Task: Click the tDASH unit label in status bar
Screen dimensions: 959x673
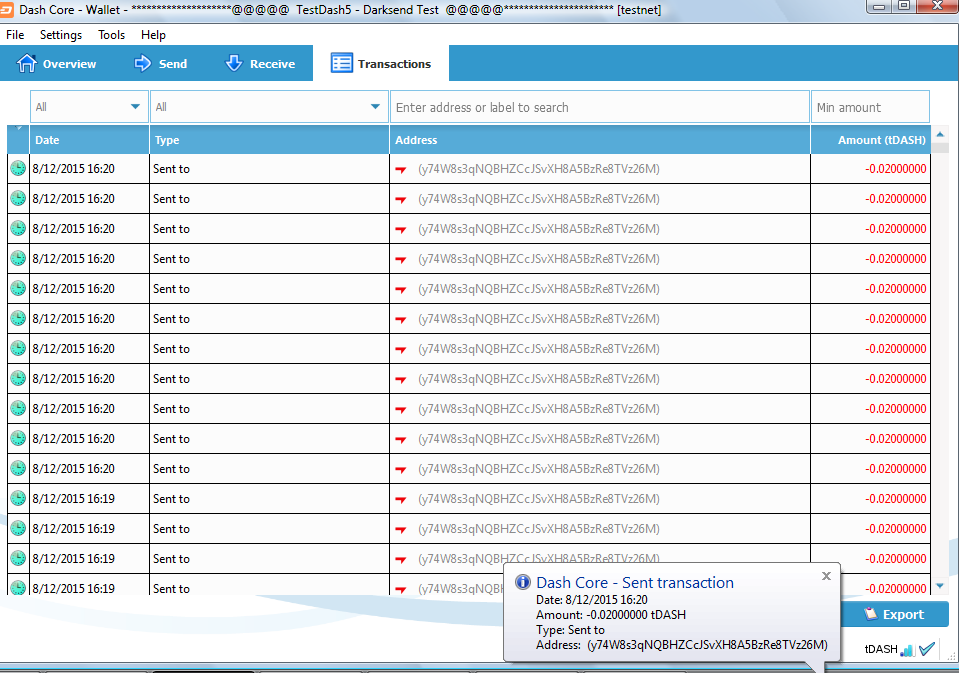Action: pyautogui.click(x=881, y=649)
